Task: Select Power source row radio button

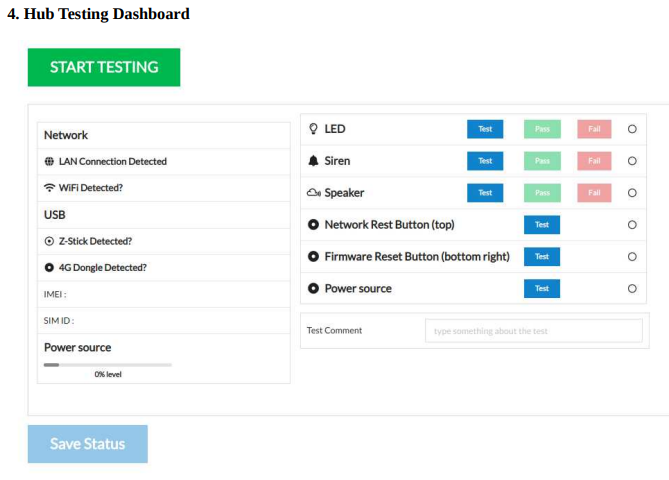Action: coord(632,288)
